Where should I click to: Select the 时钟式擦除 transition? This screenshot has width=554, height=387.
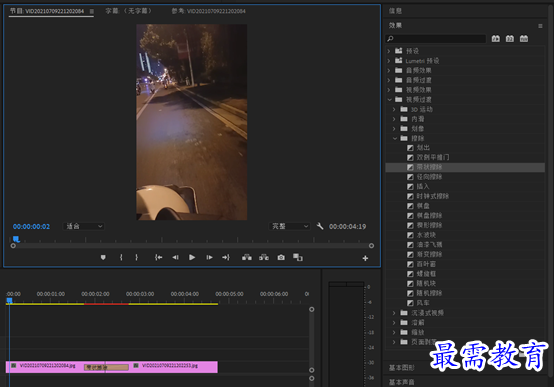(x=432, y=196)
